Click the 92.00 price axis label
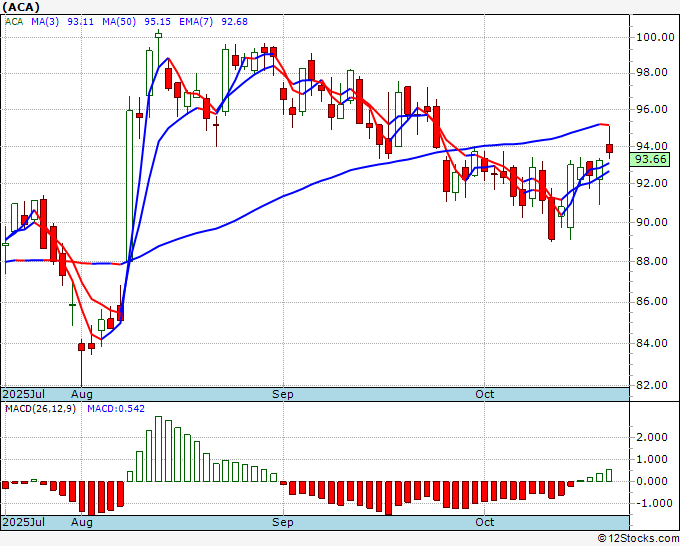680x546 pixels. click(652, 183)
